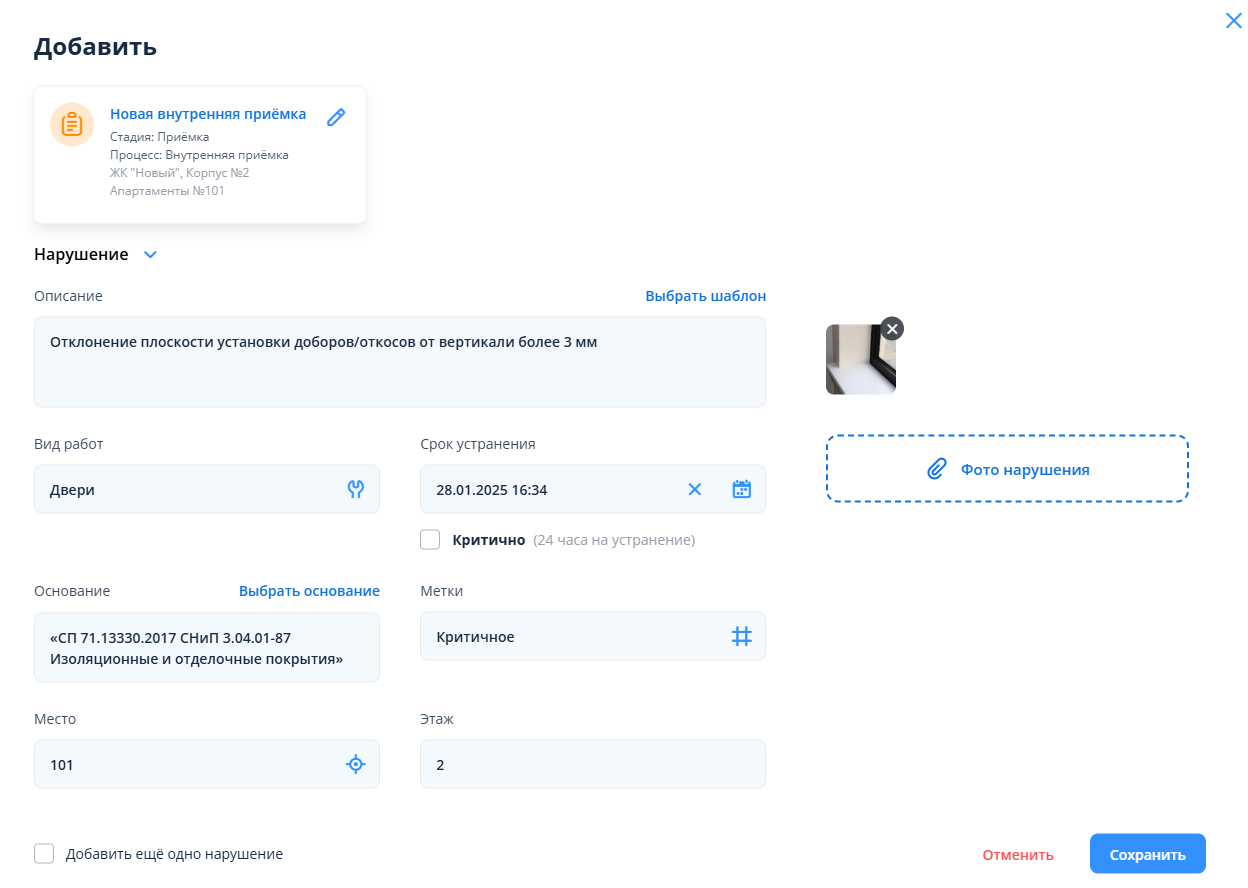
Task: Open calendar picker for Срок устранения
Action: point(741,489)
